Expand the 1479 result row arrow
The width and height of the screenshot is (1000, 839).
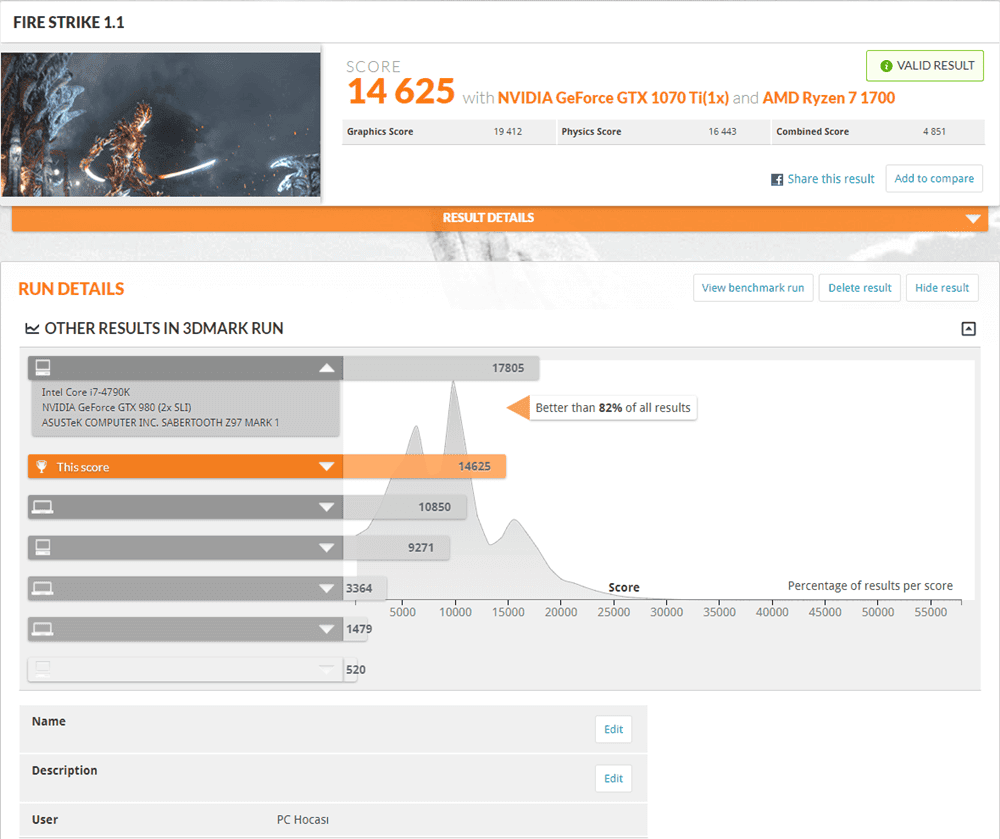325,629
